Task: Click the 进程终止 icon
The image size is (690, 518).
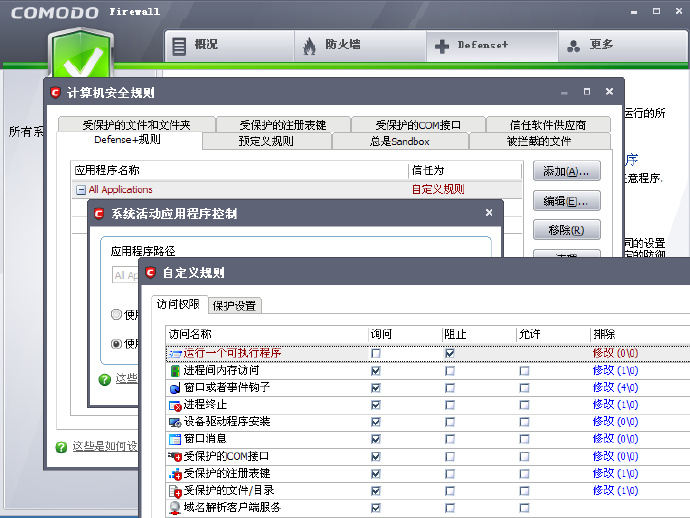Action: coord(175,405)
